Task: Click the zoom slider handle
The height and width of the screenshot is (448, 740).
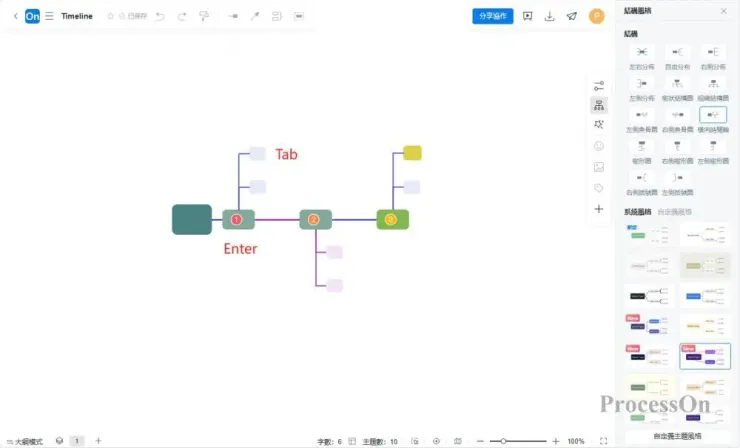Action: [504, 441]
